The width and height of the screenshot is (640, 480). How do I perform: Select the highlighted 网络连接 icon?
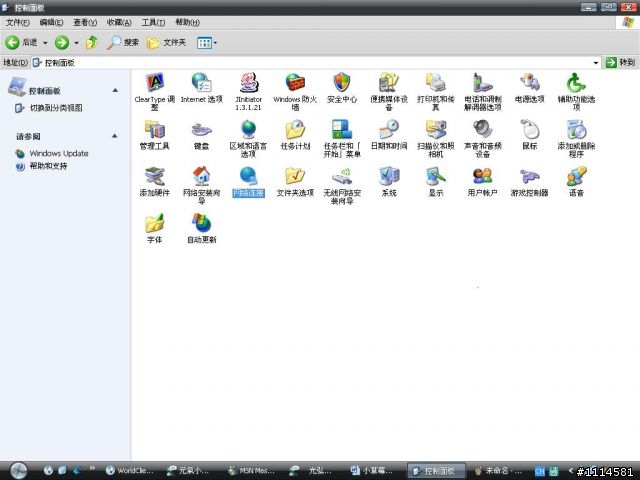(x=248, y=182)
